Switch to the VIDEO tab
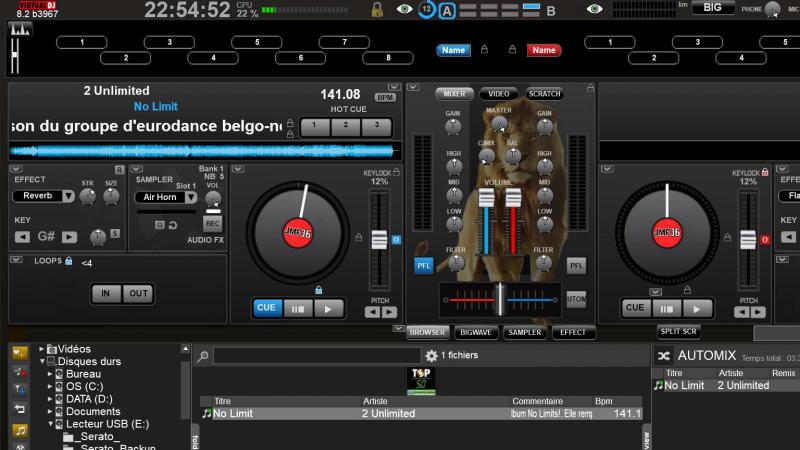This screenshot has height=450, width=800. coord(498,94)
